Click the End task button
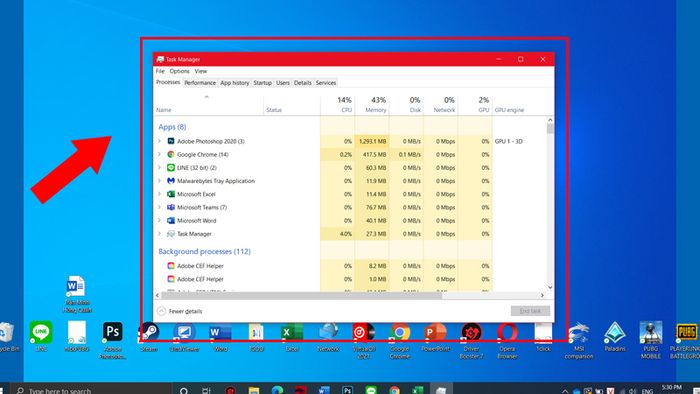This screenshot has width=700, height=394. 530,311
